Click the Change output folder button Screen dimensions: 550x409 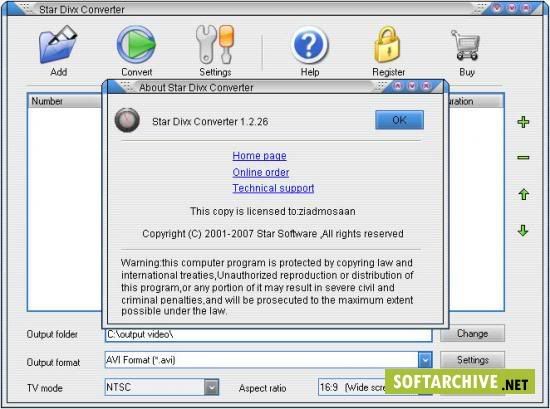coord(472,333)
